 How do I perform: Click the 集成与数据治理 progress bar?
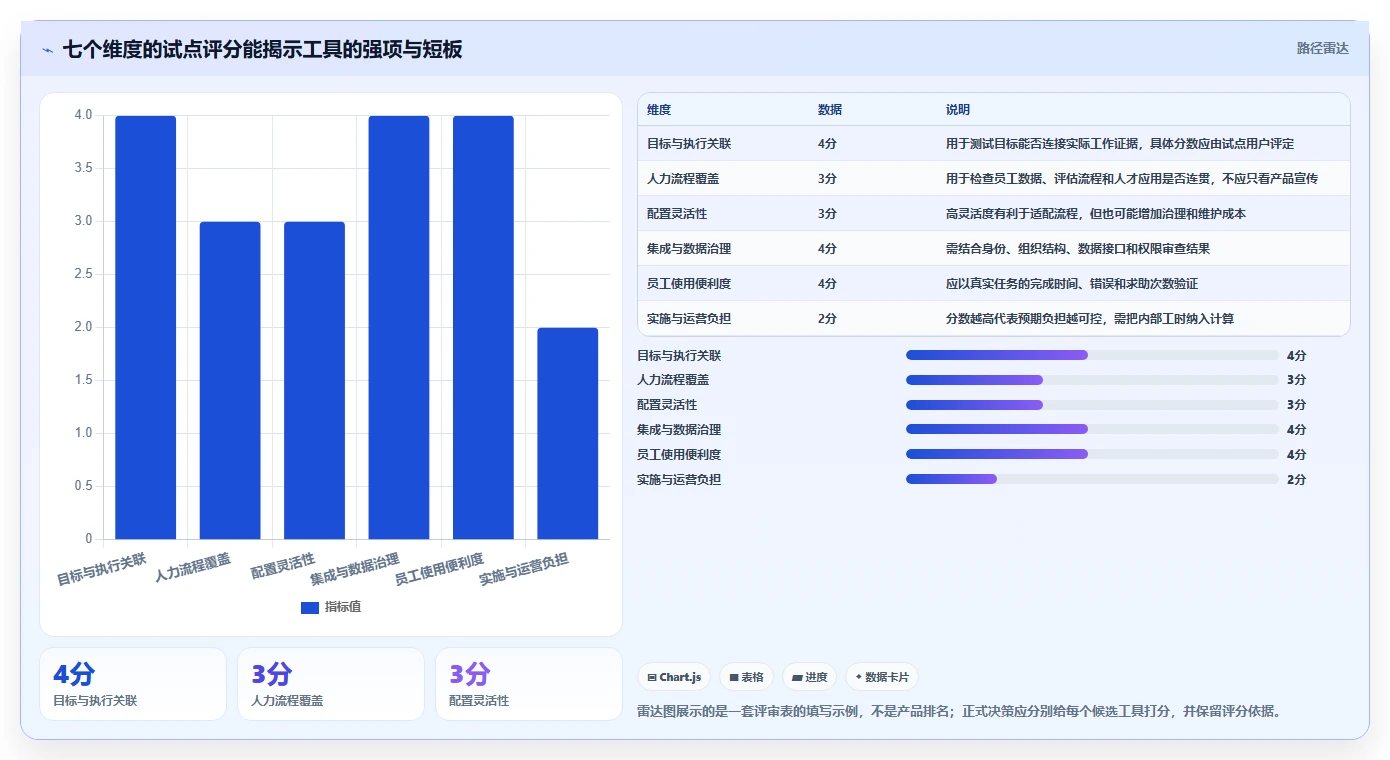[x=1092, y=429]
